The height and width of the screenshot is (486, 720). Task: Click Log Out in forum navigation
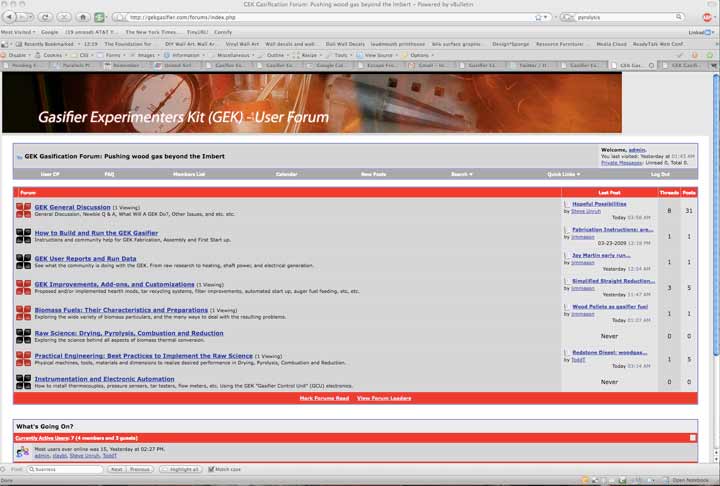pos(660,174)
